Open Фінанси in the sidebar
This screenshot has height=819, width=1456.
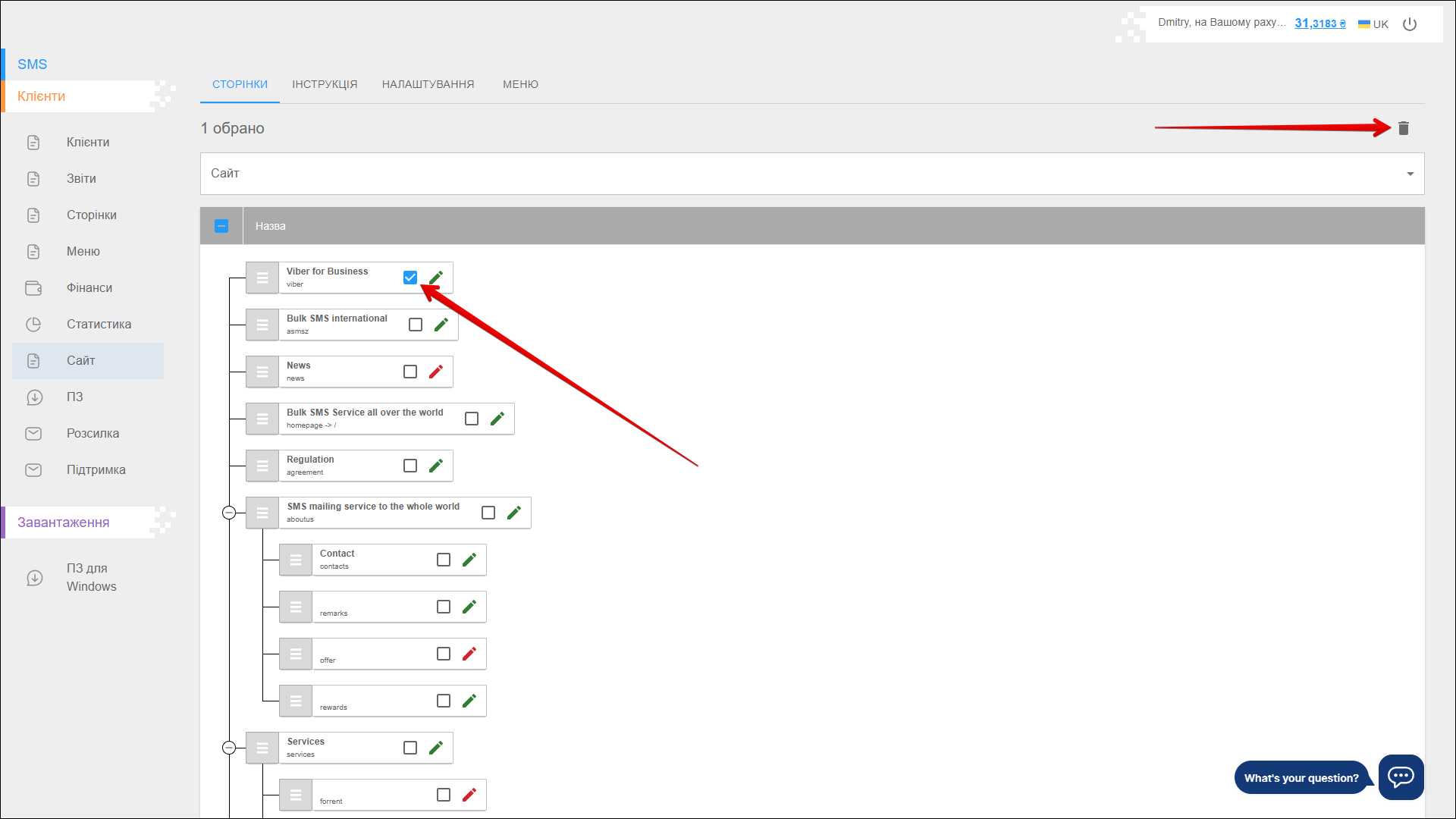[89, 288]
